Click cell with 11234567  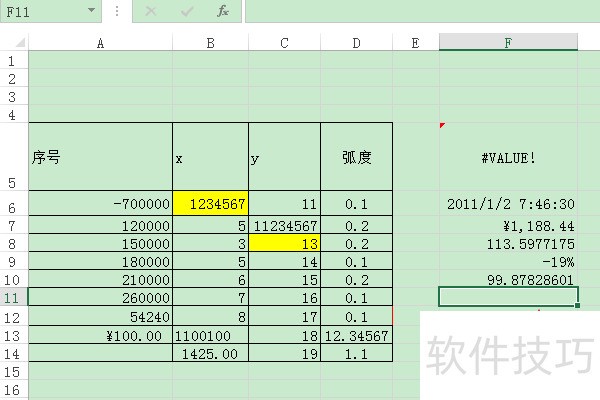click(284, 225)
